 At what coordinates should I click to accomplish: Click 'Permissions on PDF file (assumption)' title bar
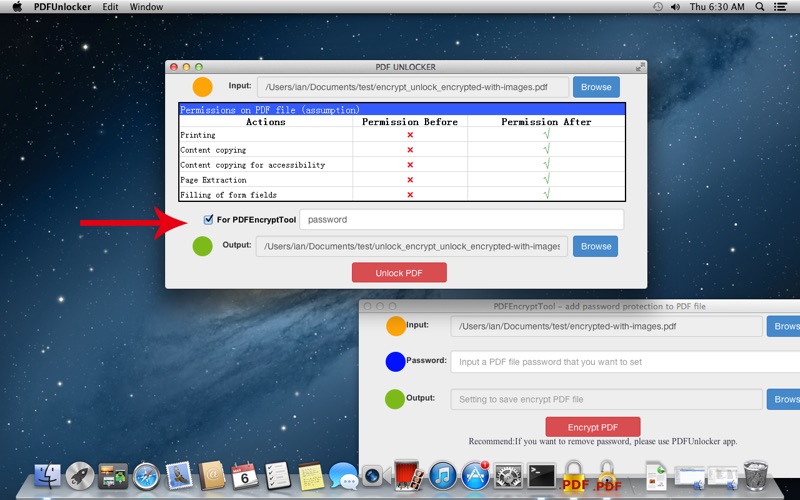point(402,109)
